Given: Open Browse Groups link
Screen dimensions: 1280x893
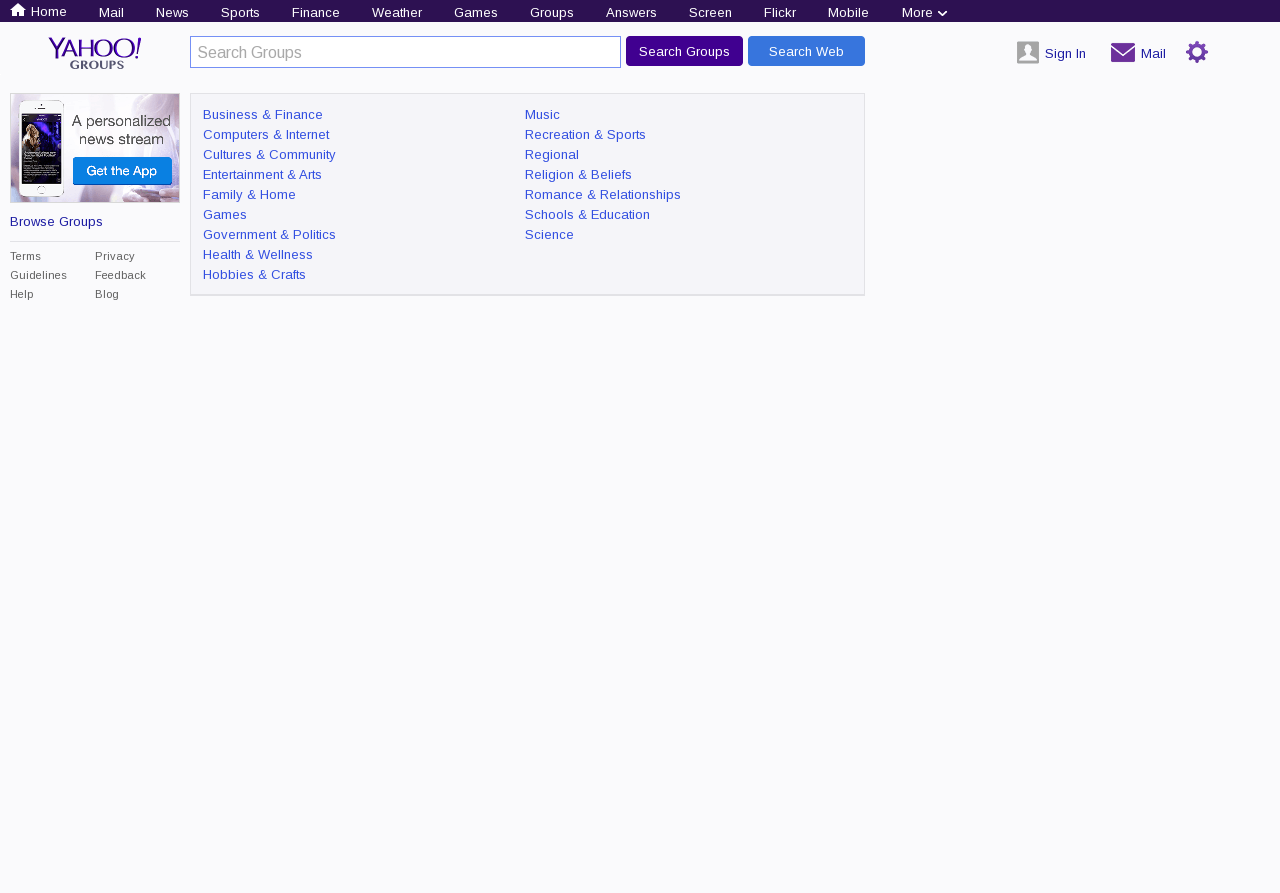Looking at the screenshot, I should click(56, 221).
